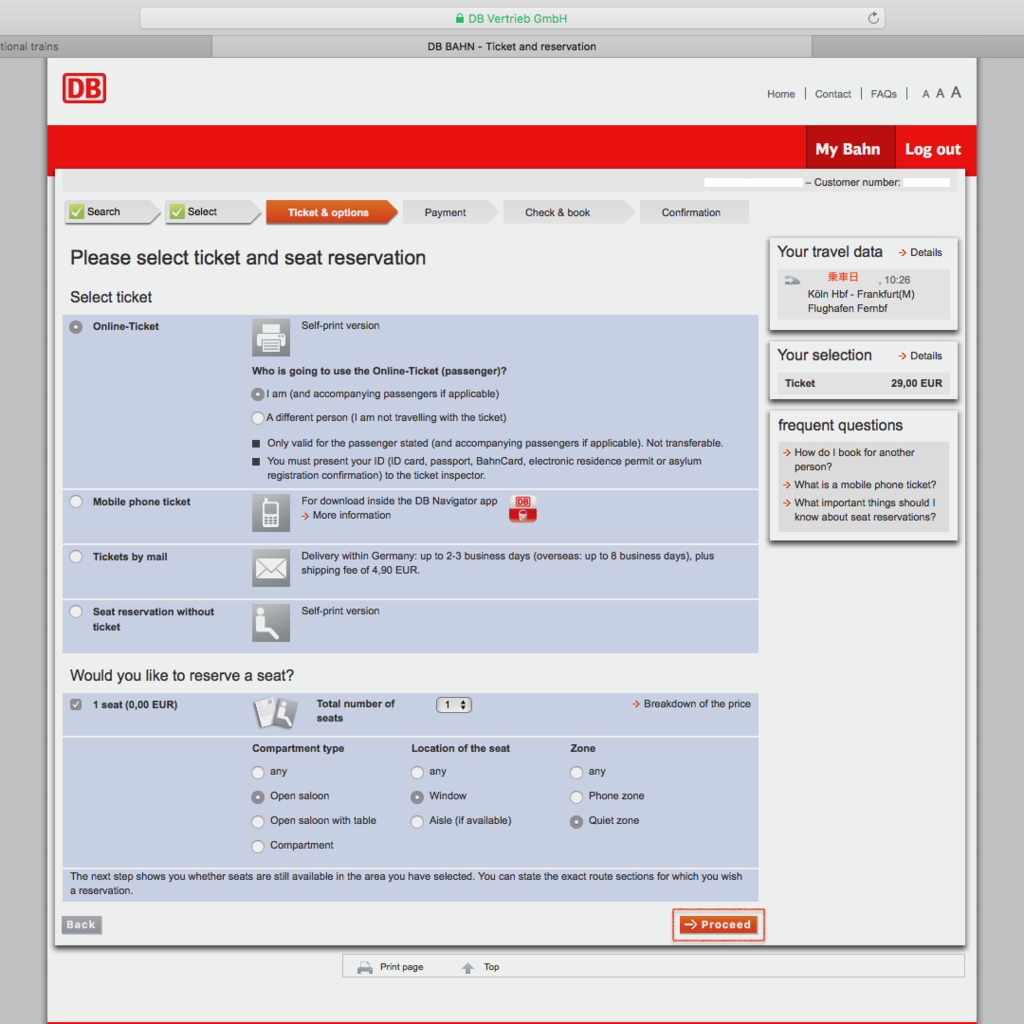Image resolution: width=1024 pixels, height=1024 pixels.
Task: Open 'What is a mobile phone ticket?'
Action: coord(859,485)
